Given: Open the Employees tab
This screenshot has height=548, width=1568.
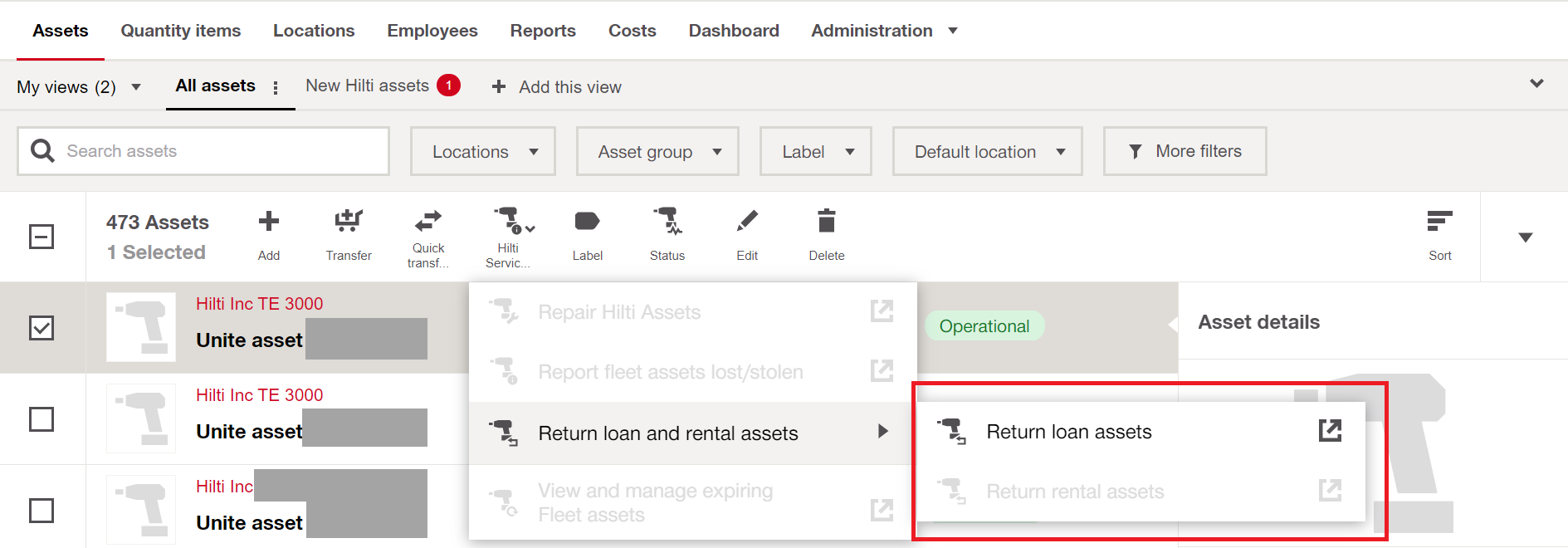Looking at the screenshot, I should 432,31.
